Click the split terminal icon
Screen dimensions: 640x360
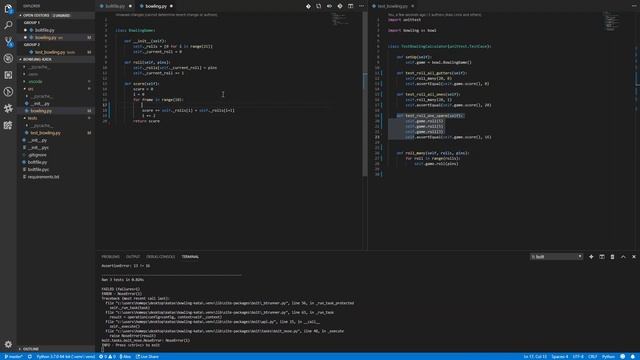(x=602, y=257)
